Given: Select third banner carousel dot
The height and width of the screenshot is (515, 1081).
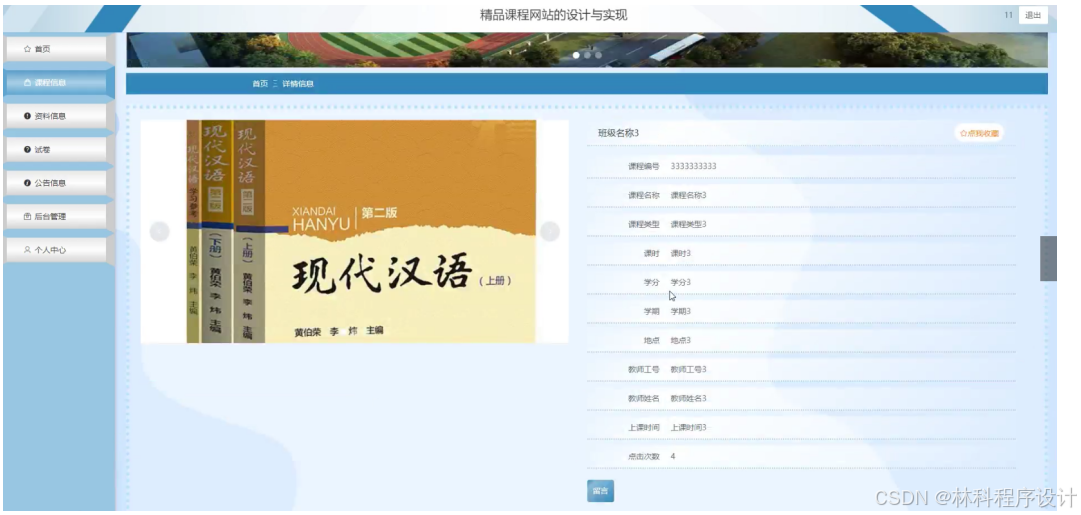Looking at the screenshot, I should tap(598, 55).
